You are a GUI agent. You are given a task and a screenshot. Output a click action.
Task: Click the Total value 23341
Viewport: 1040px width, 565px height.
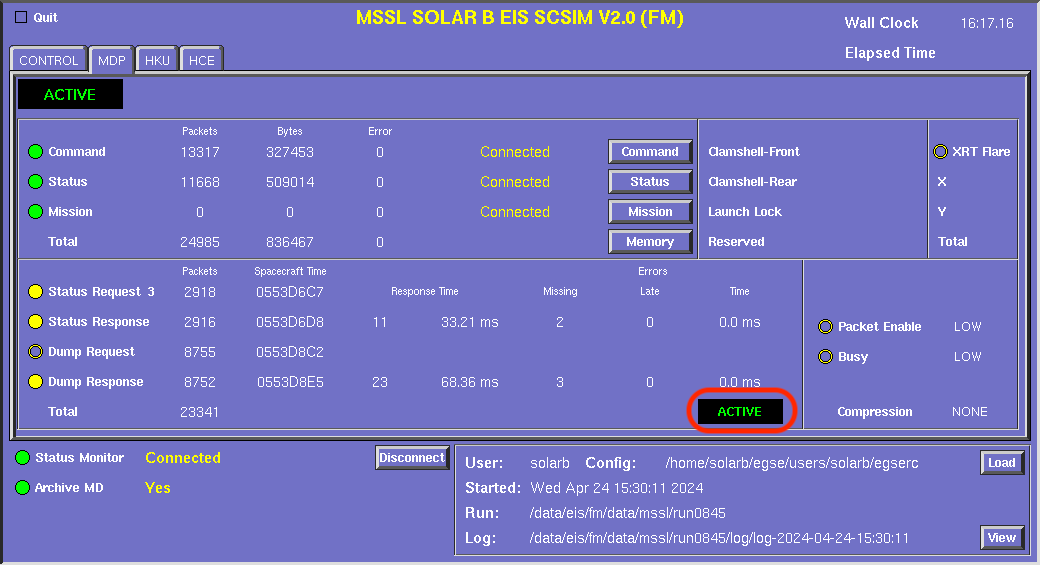(200, 412)
